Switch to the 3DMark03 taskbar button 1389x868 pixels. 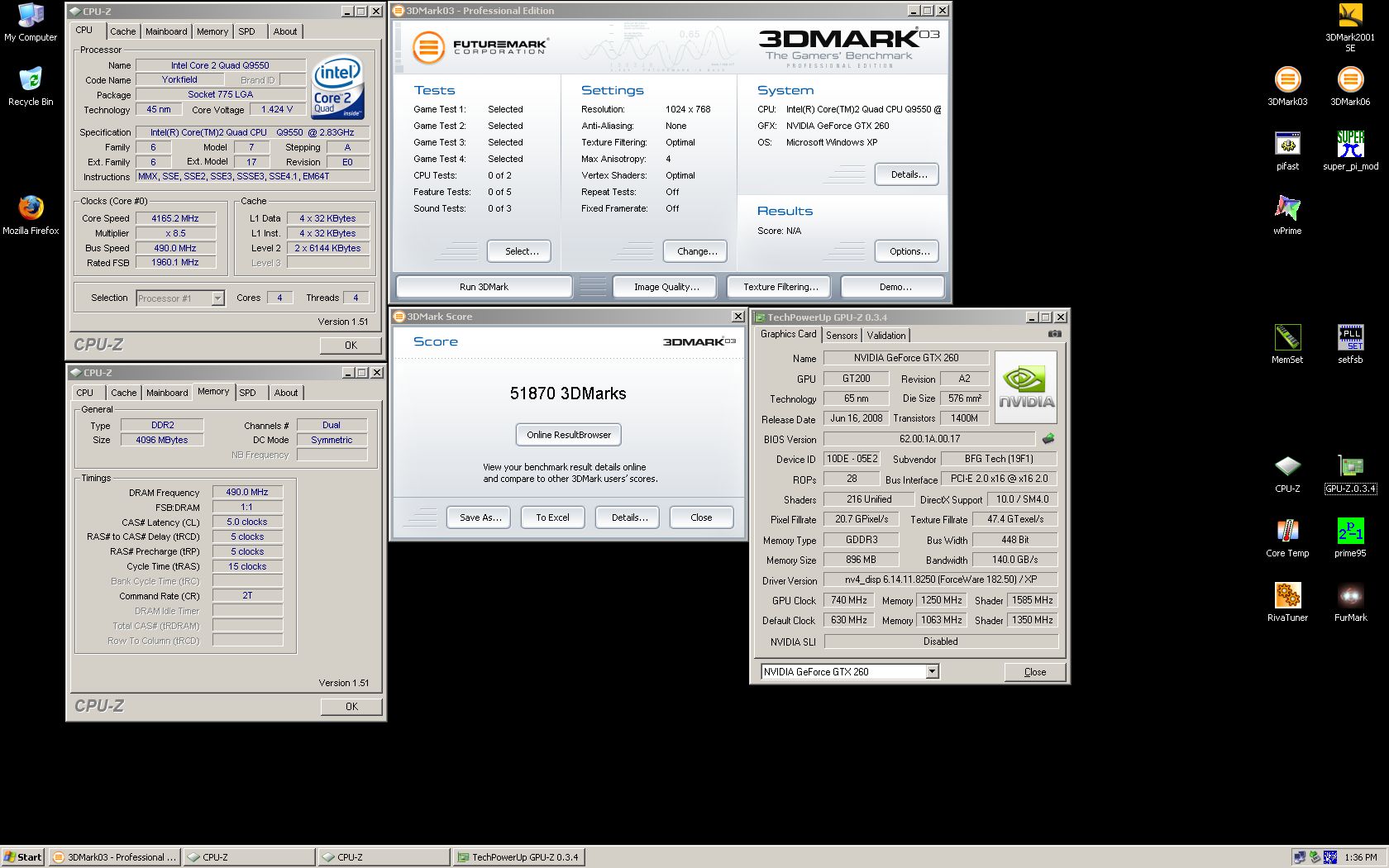point(114,857)
